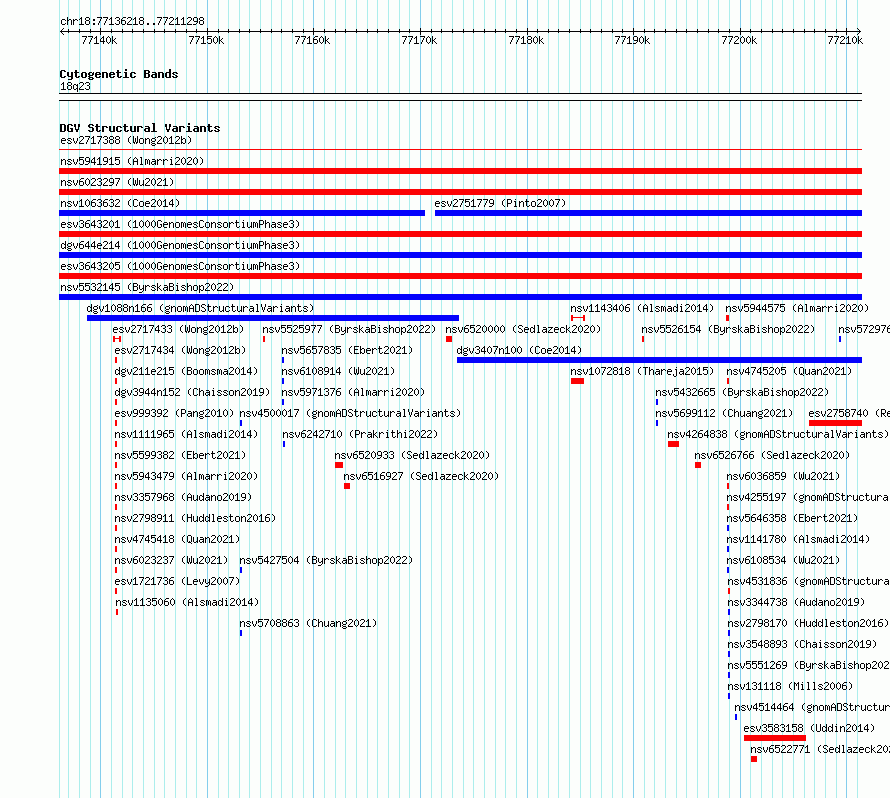Select nsv5943479 (Almarri2020) label
Viewport: 890px width, 798px height.
(x=186, y=476)
